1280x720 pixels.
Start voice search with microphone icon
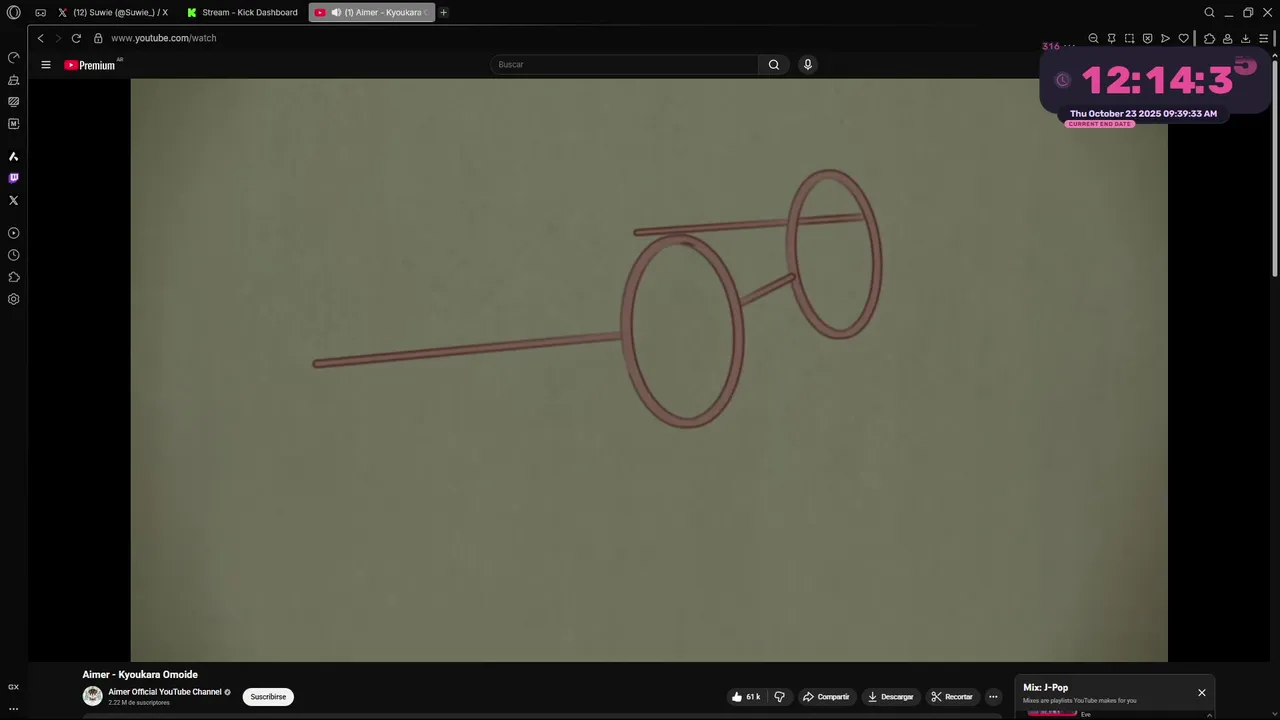(808, 65)
